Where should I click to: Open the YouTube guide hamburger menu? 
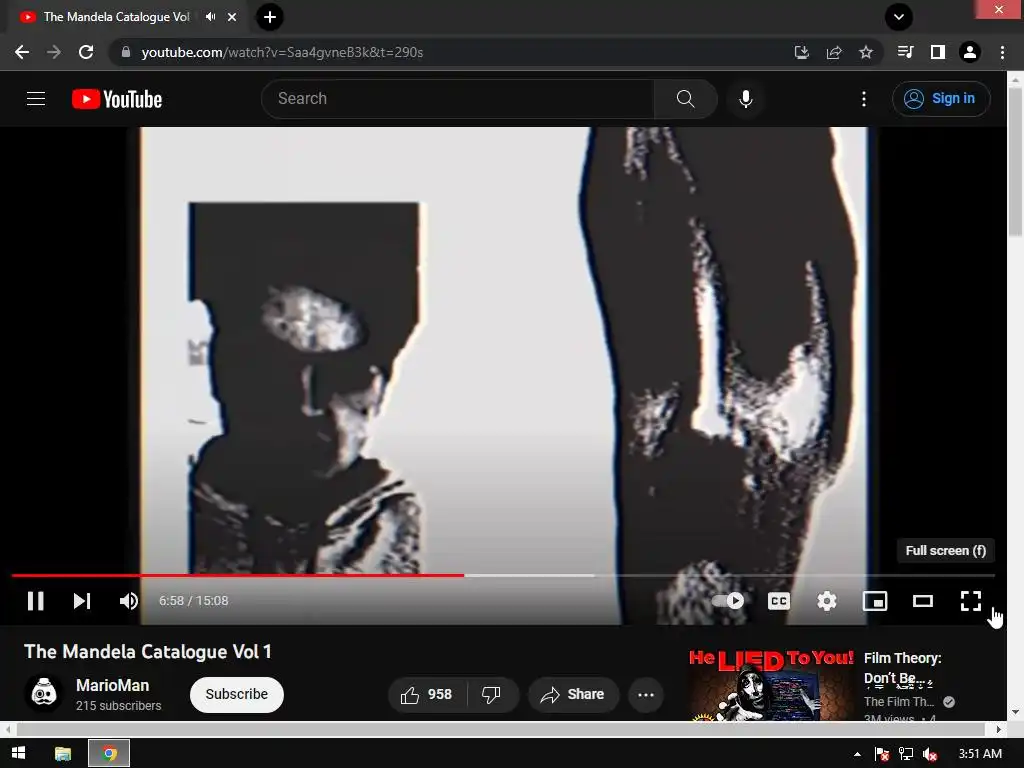[x=36, y=99]
